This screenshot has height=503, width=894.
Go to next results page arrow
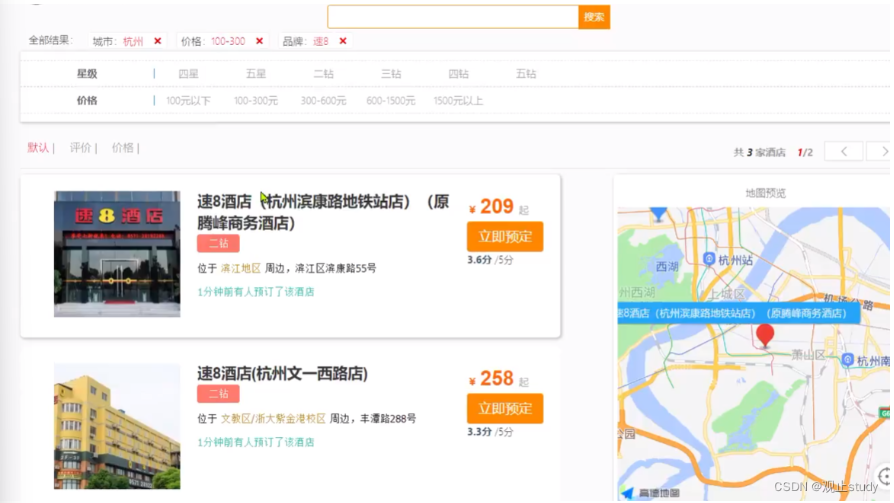[881, 152]
